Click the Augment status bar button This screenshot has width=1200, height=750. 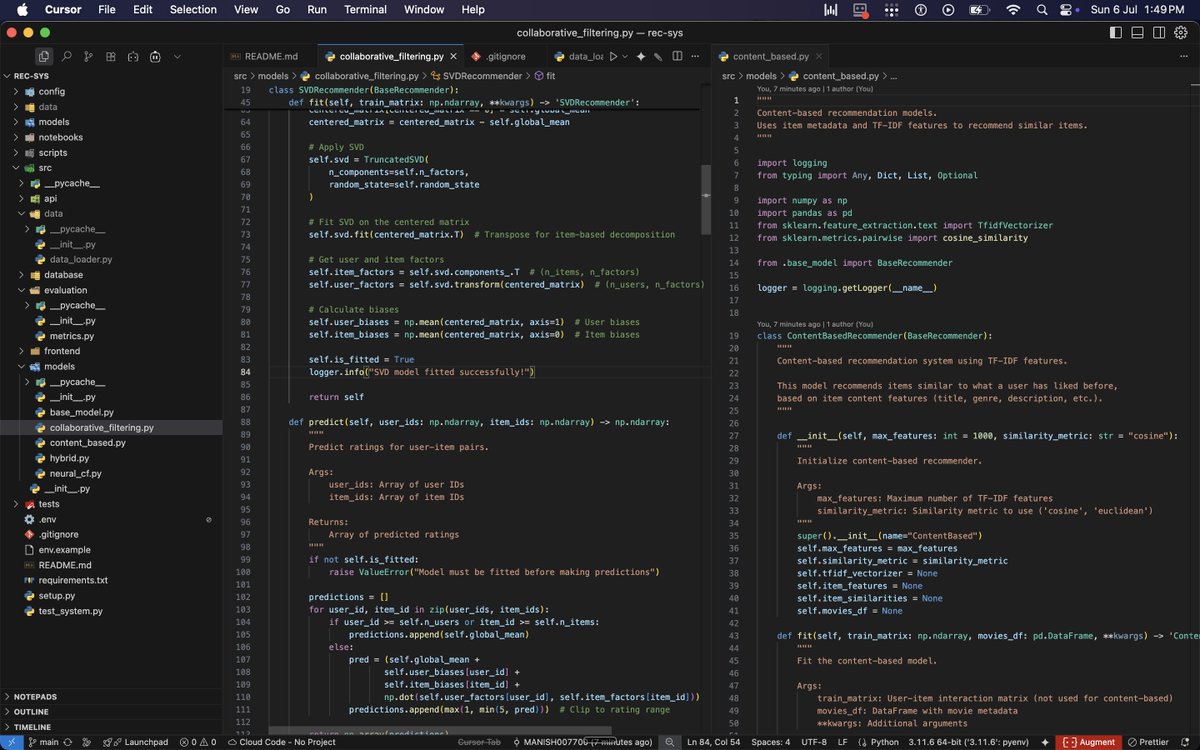click(1089, 742)
